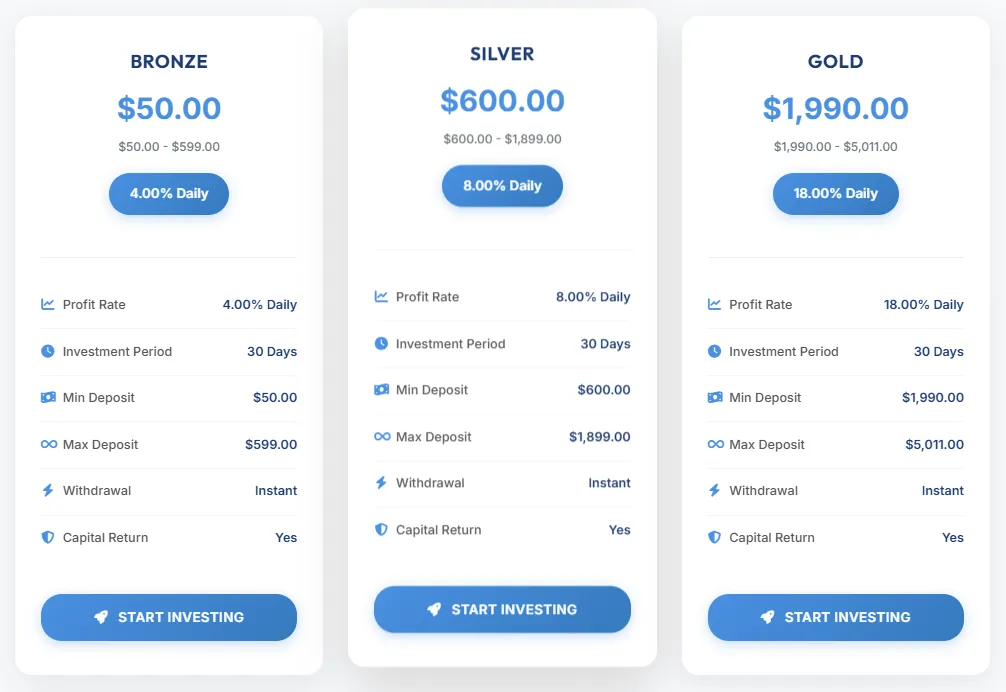Click the Gold plan Max Deposit infinity icon
This screenshot has height=692, width=1006.
point(715,444)
